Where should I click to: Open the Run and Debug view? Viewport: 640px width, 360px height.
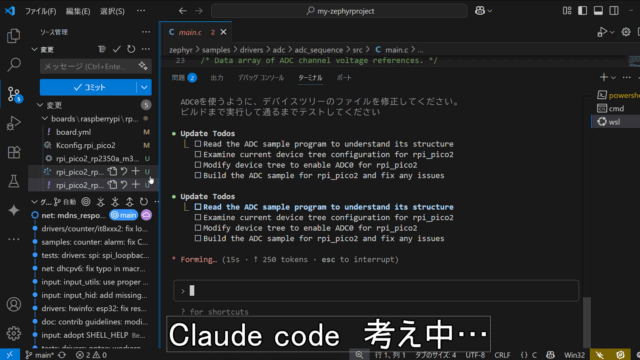13,123
